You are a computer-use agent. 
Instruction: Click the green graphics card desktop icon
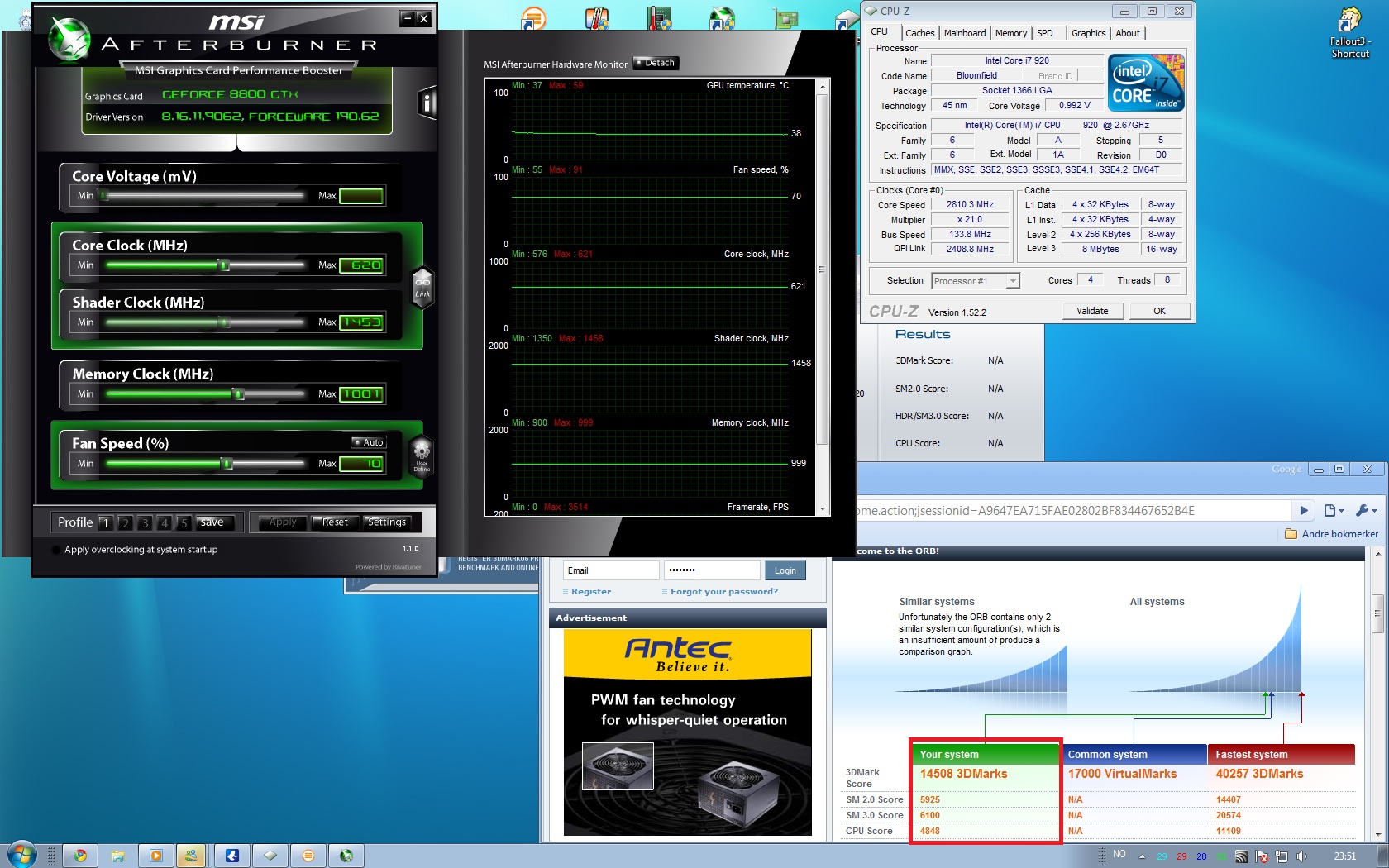tap(785, 17)
